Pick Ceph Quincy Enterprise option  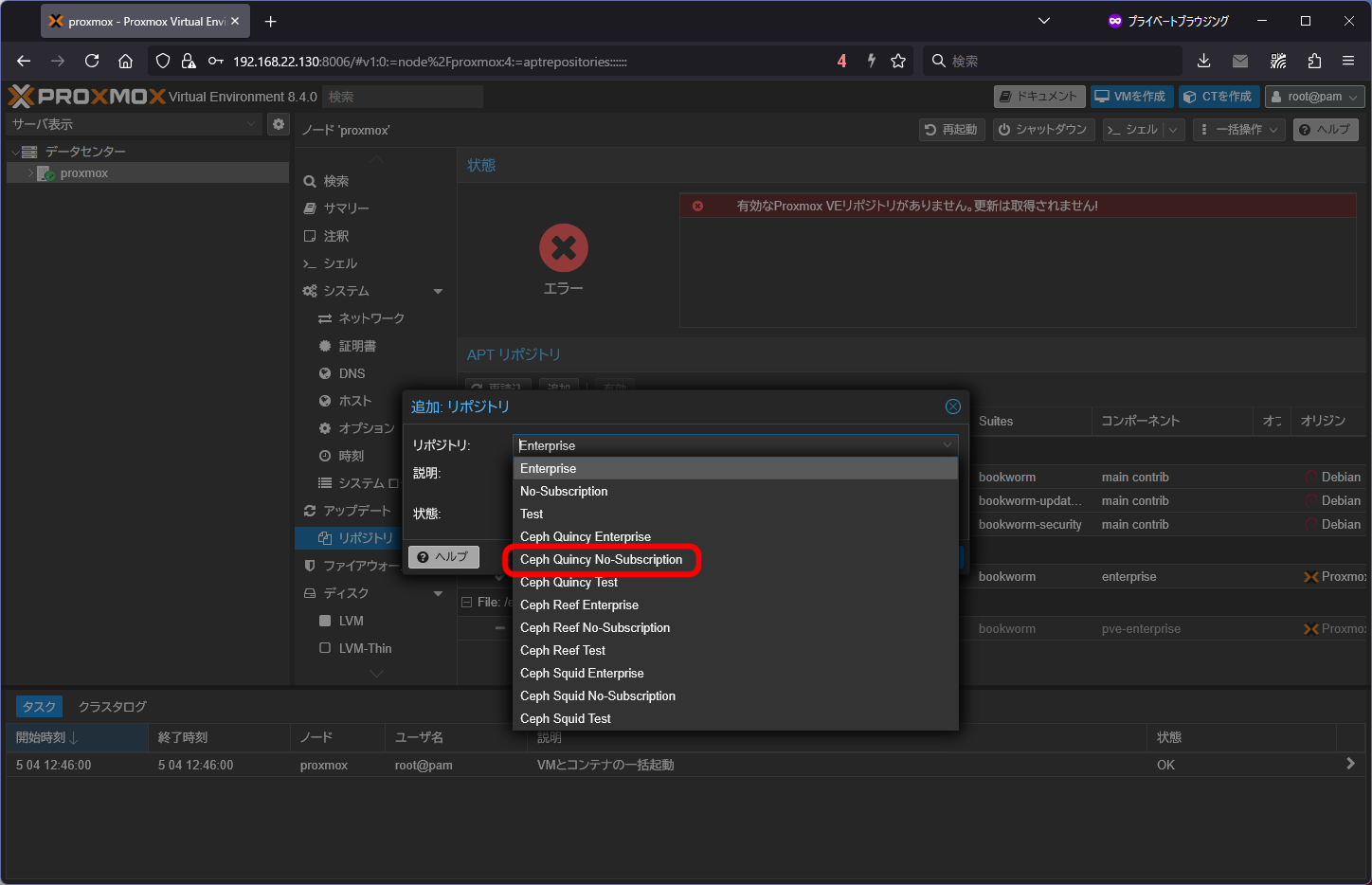[735, 537]
